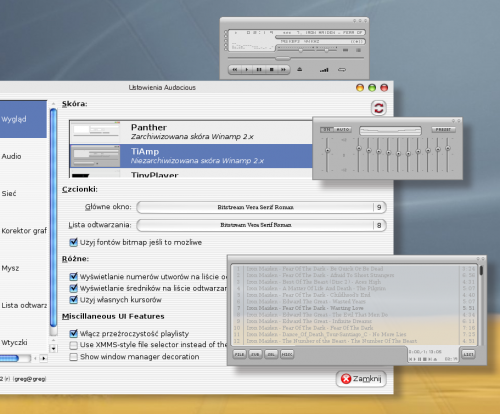
Task: Select the Panther skin
Action: [191, 132]
